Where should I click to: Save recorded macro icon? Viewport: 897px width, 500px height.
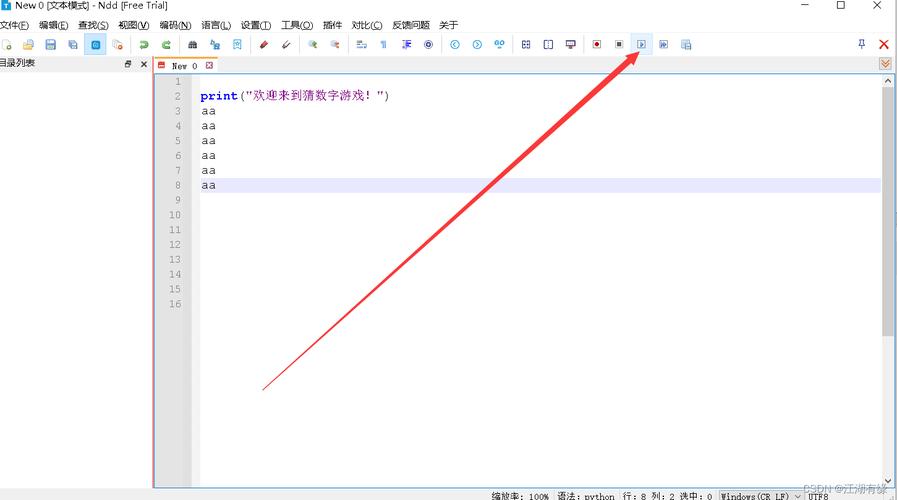point(686,45)
